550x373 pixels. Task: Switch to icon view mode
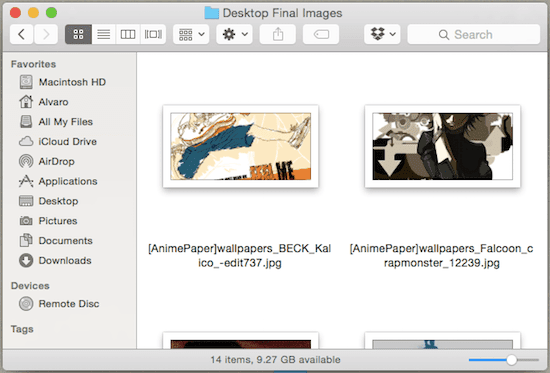point(79,34)
